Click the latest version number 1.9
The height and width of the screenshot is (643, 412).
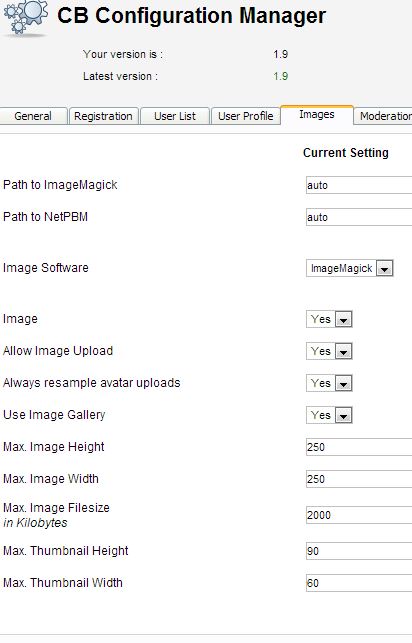coord(281,76)
